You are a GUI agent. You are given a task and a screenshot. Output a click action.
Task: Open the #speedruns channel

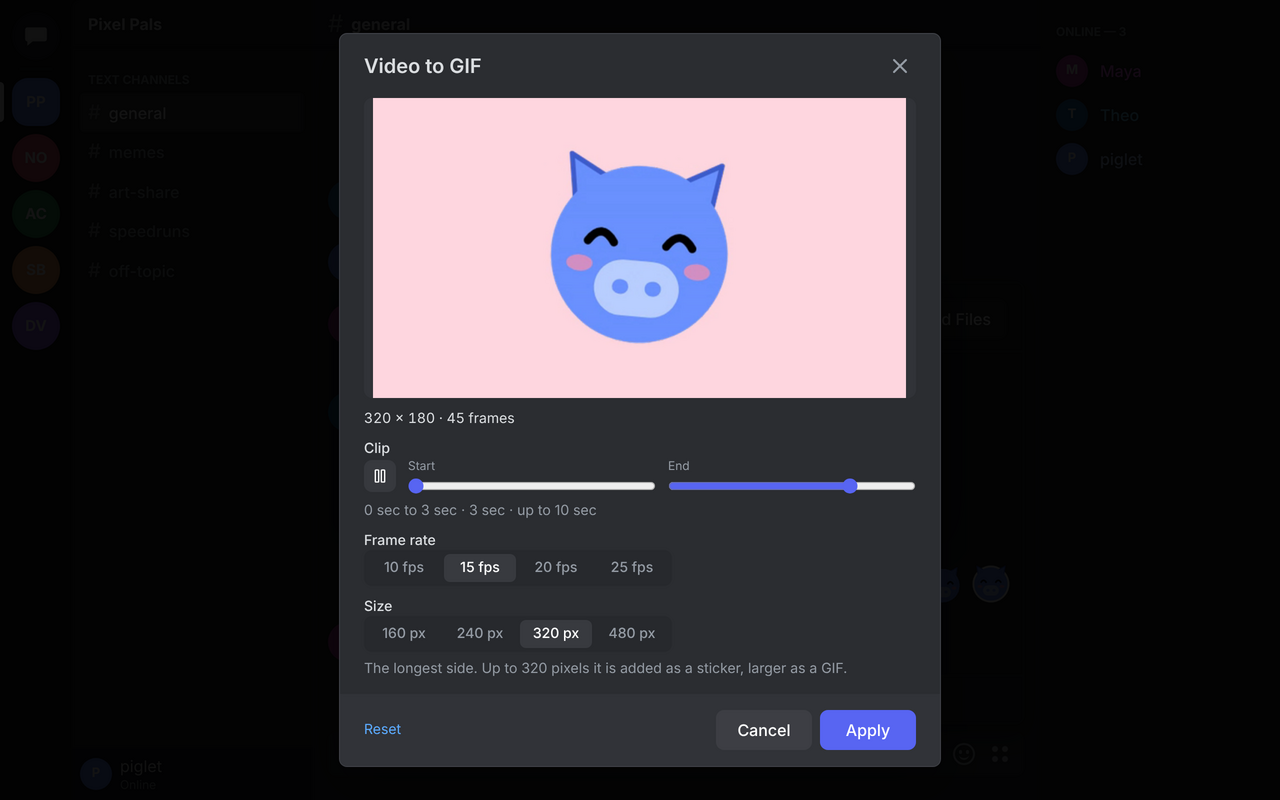190,232
